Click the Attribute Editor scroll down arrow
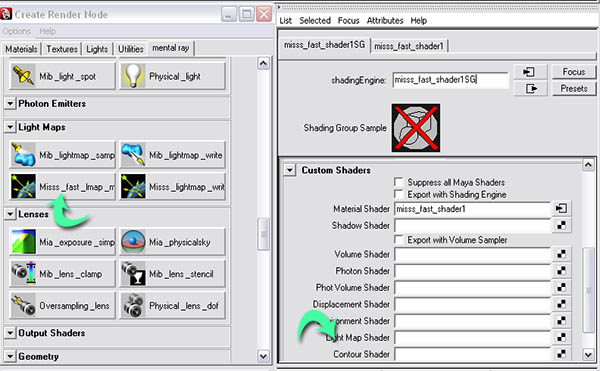The height and width of the screenshot is (371, 600). pyautogui.click(x=588, y=354)
